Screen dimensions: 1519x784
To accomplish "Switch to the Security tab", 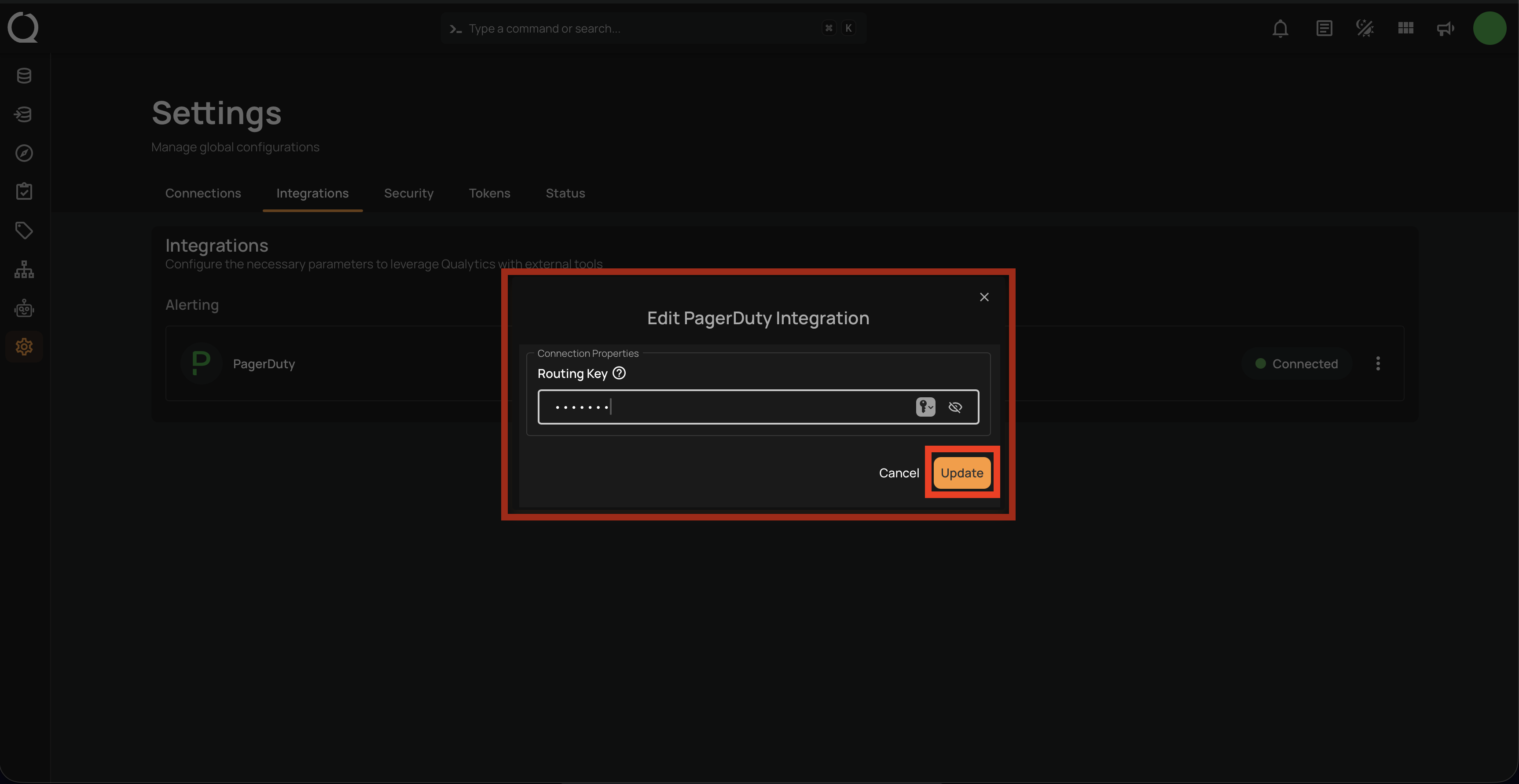I will click(408, 193).
